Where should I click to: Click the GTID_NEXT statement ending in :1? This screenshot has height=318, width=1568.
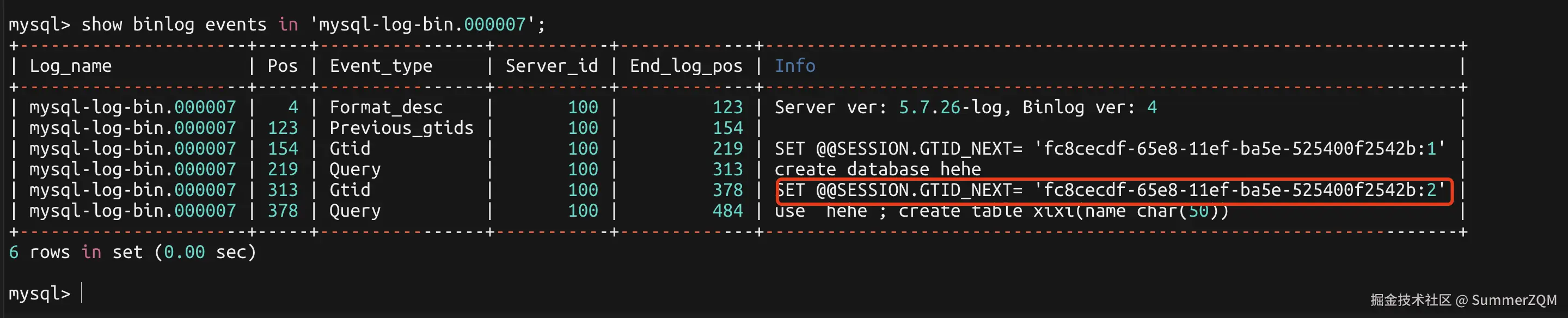pos(1109,149)
